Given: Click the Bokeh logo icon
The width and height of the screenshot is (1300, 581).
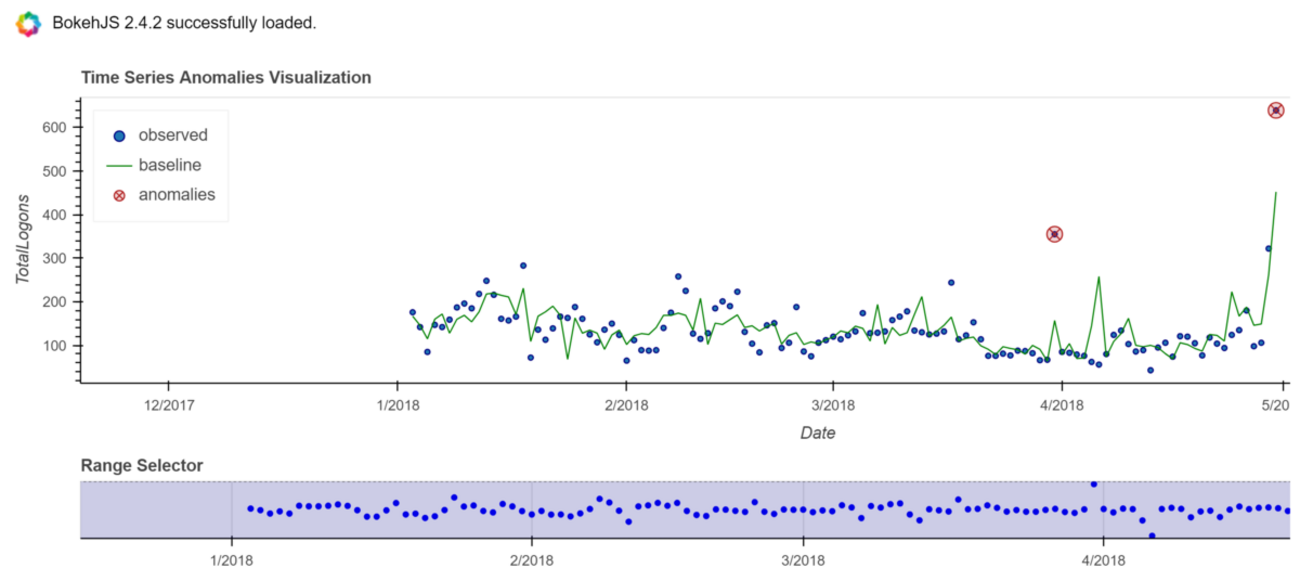Looking at the screenshot, I should [28, 23].
